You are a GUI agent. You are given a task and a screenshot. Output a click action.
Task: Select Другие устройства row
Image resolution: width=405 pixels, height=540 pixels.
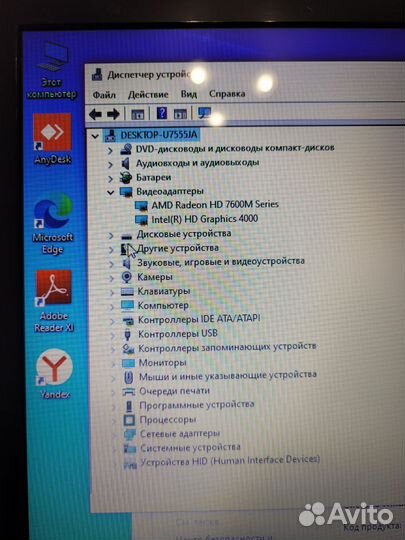point(177,248)
